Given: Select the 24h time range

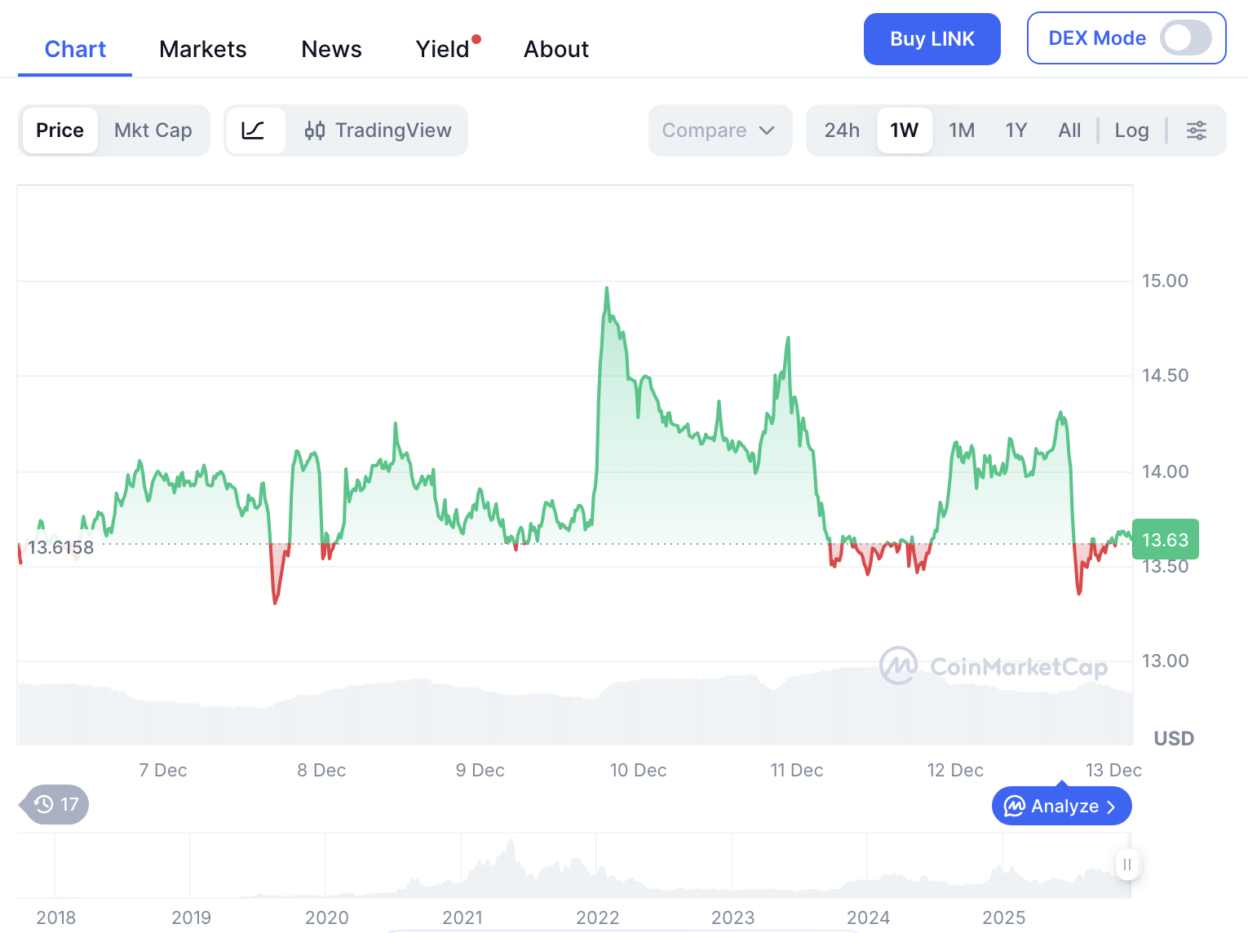Looking at the screenshot, I should pyautogui.click(x=841, y=130).
